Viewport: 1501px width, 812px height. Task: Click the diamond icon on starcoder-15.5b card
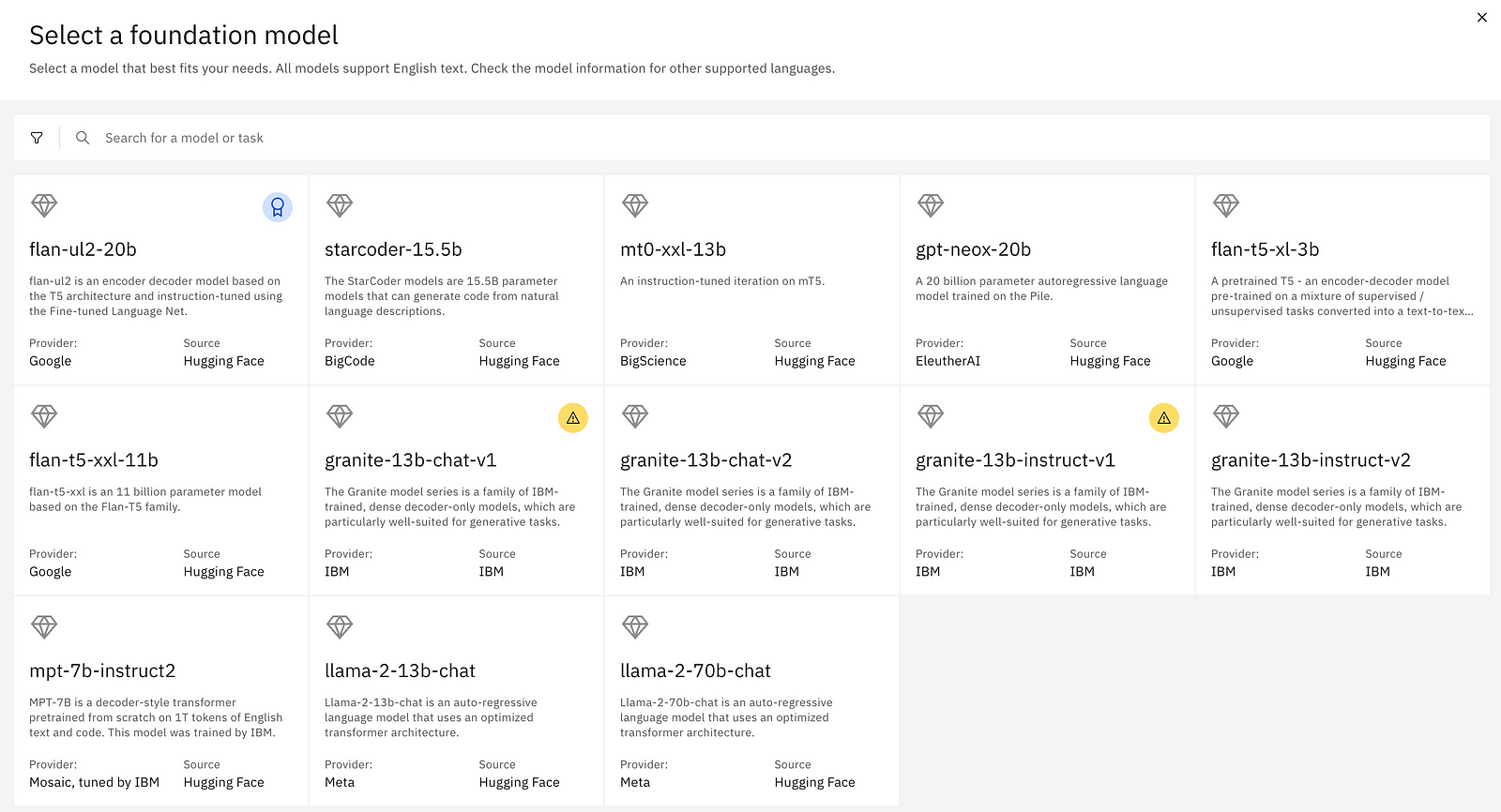(340, 205)
